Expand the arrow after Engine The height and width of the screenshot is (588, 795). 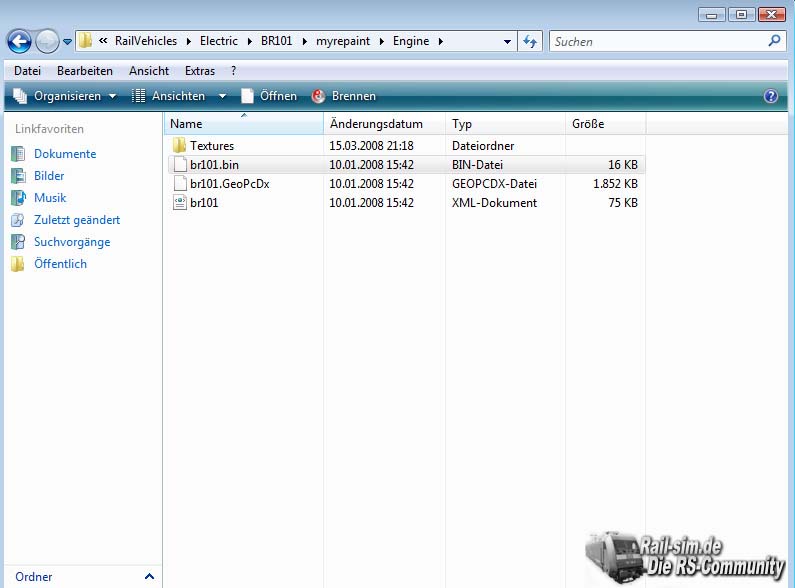click(441, 42)
